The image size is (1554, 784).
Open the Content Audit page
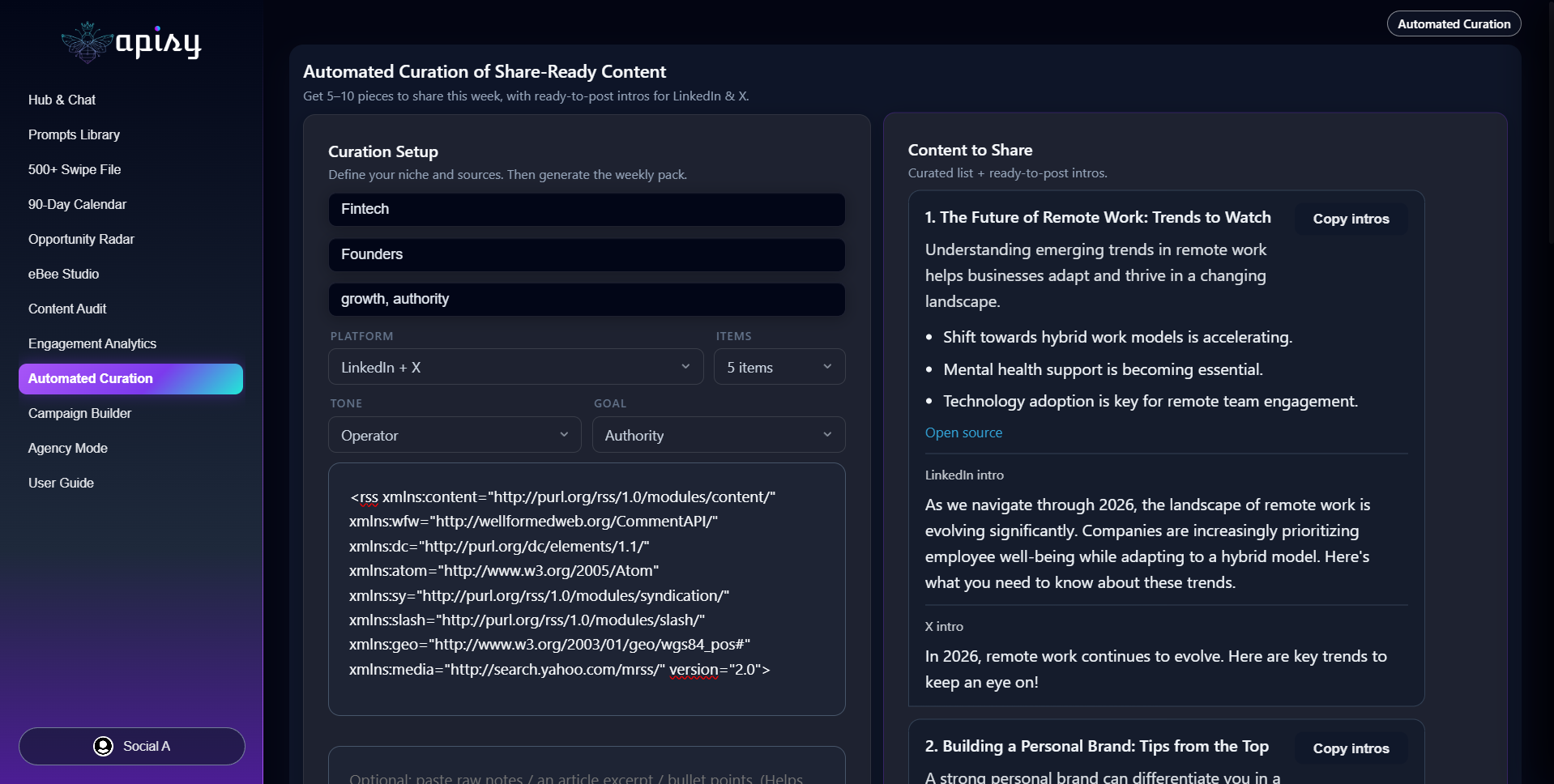coord(67,309)
